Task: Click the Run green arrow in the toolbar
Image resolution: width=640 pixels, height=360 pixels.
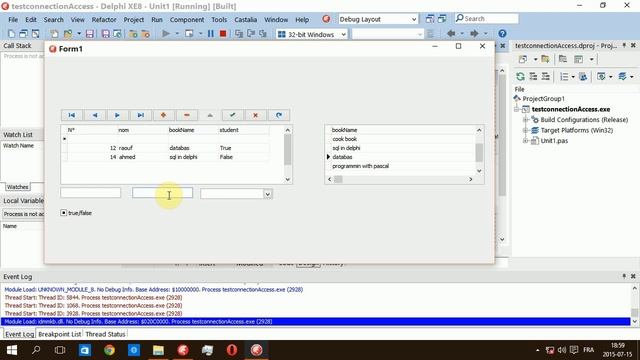Action: pos(166,33)
